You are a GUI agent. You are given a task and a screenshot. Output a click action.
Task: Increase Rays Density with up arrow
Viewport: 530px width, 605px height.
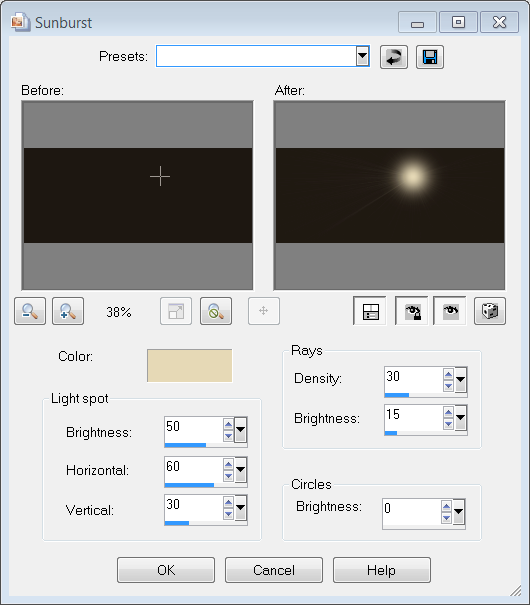pyautogui.click(x=448, y=374)
